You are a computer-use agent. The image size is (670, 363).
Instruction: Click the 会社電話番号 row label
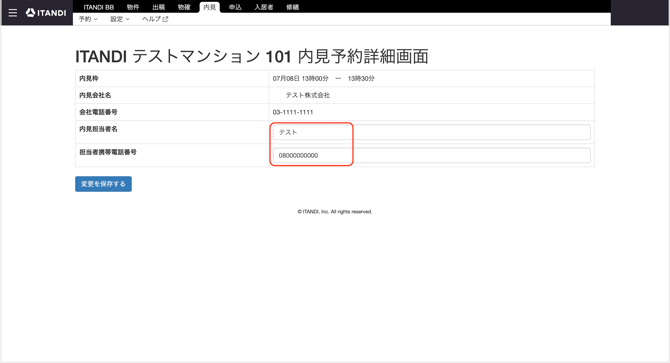98,112
